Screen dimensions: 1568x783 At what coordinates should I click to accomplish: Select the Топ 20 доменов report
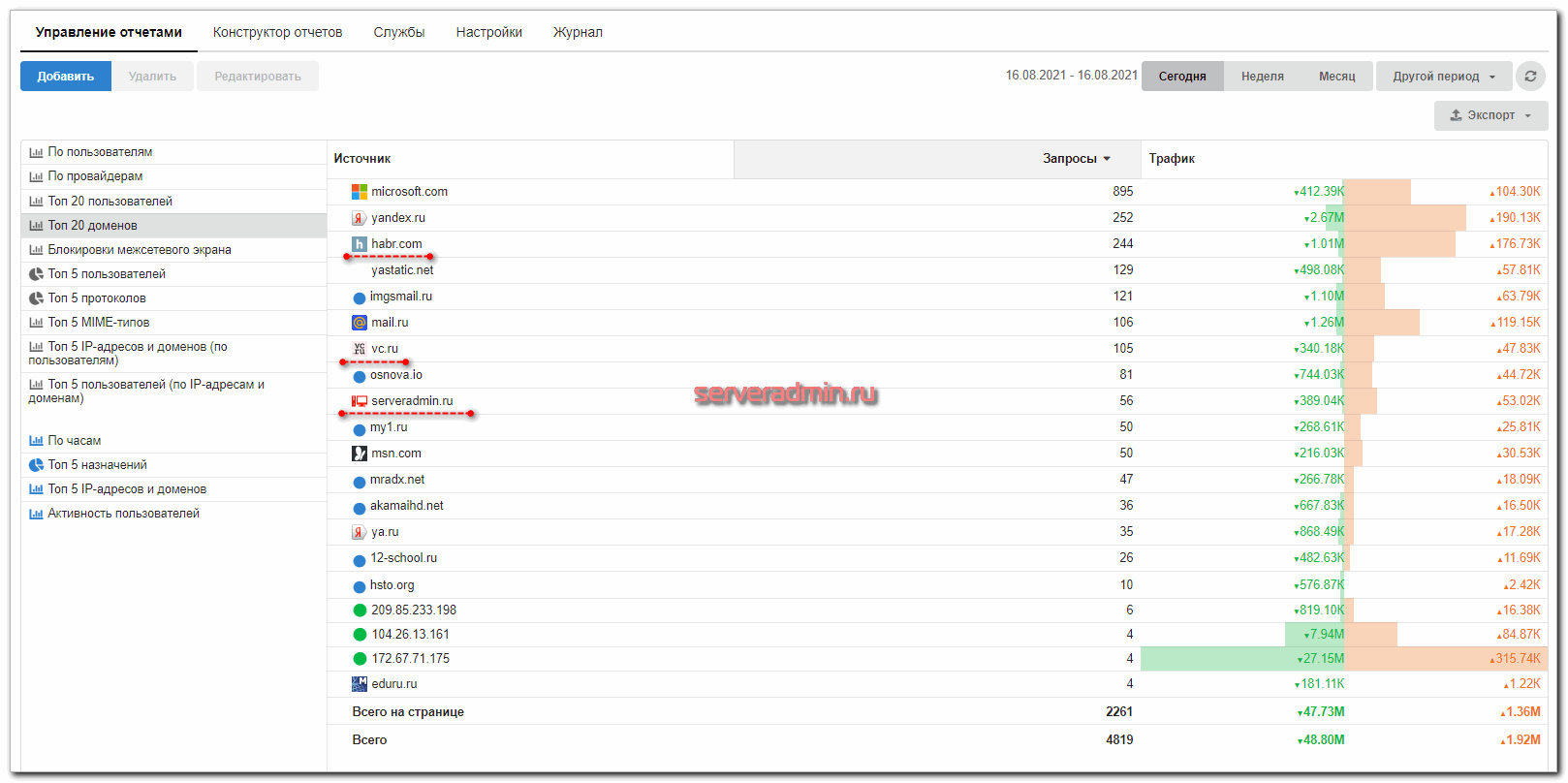pos(174,226)
